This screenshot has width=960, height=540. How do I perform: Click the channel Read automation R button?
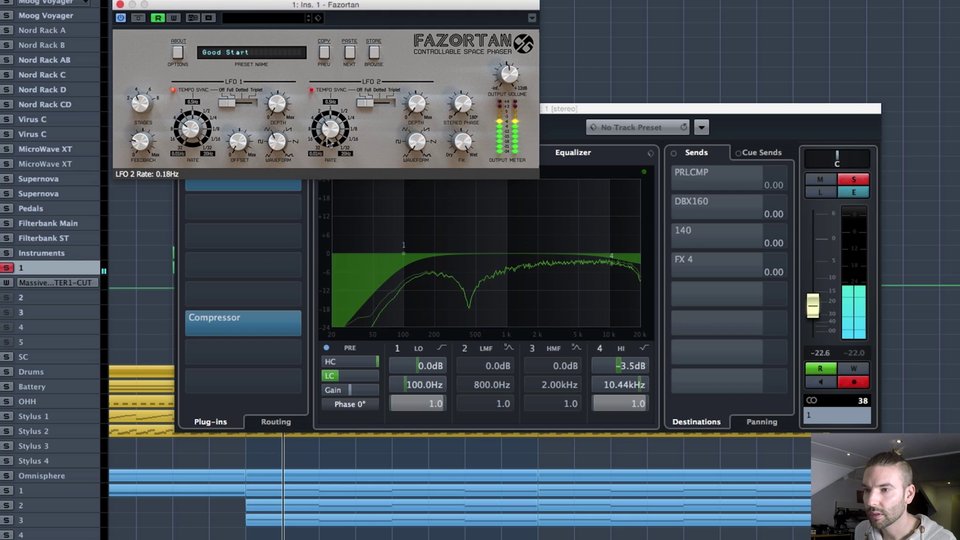click(820, 368)
